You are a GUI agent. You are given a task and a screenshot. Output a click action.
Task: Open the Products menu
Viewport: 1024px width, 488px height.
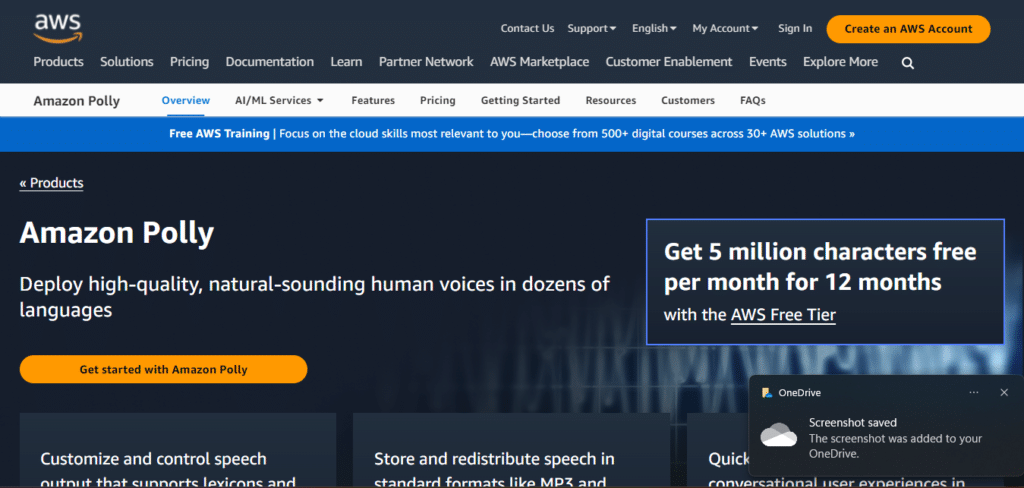pos(58,62)
